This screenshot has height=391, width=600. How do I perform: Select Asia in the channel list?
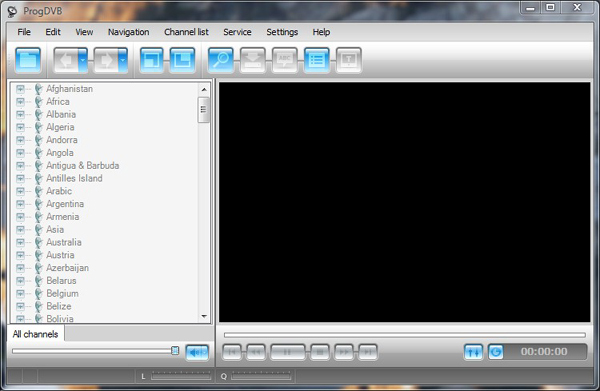[x=55, y=230]
